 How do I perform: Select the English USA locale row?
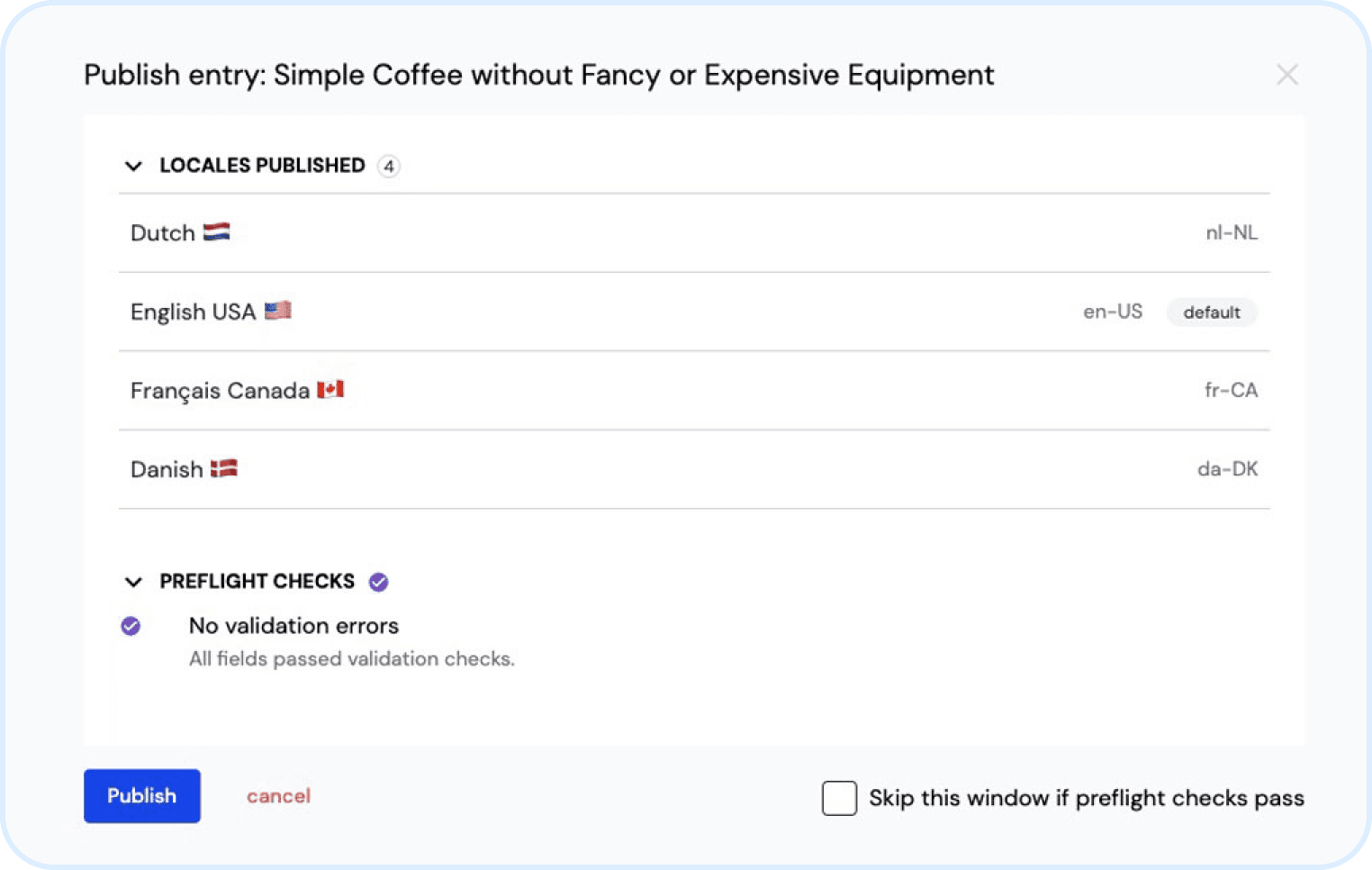pos(693,312)
